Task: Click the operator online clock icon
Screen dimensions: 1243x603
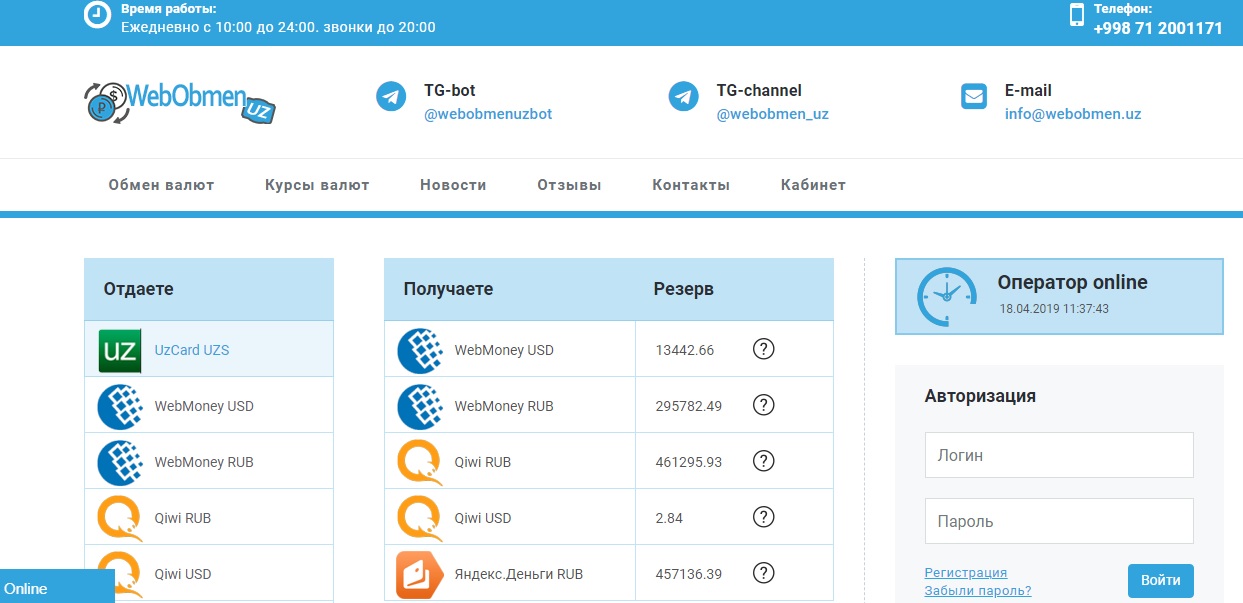Action: point(946,296)
